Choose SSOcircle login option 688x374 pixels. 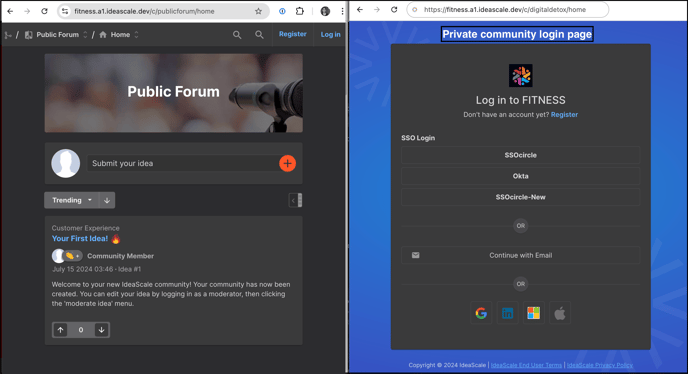pos(521,155)
